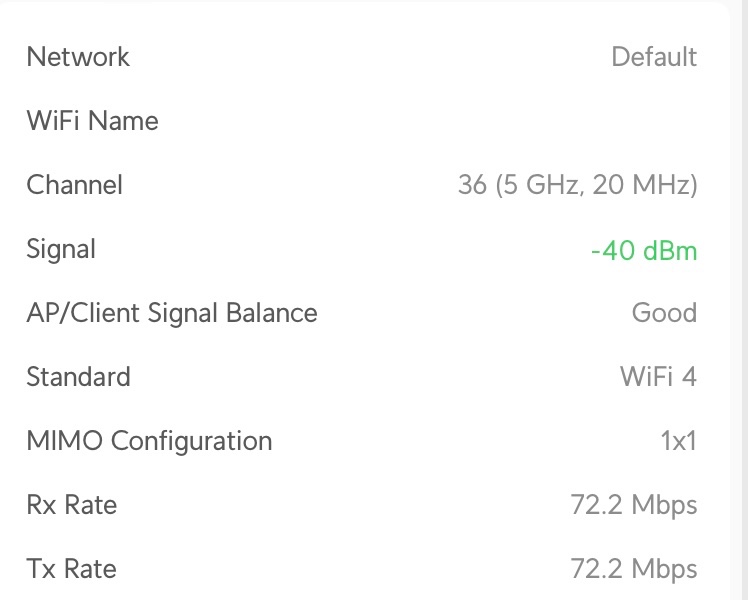The image size is (748, 600).
Task: Click the Tx Rate 72.2 Mbps value
Action: click(x=634, y=569)
